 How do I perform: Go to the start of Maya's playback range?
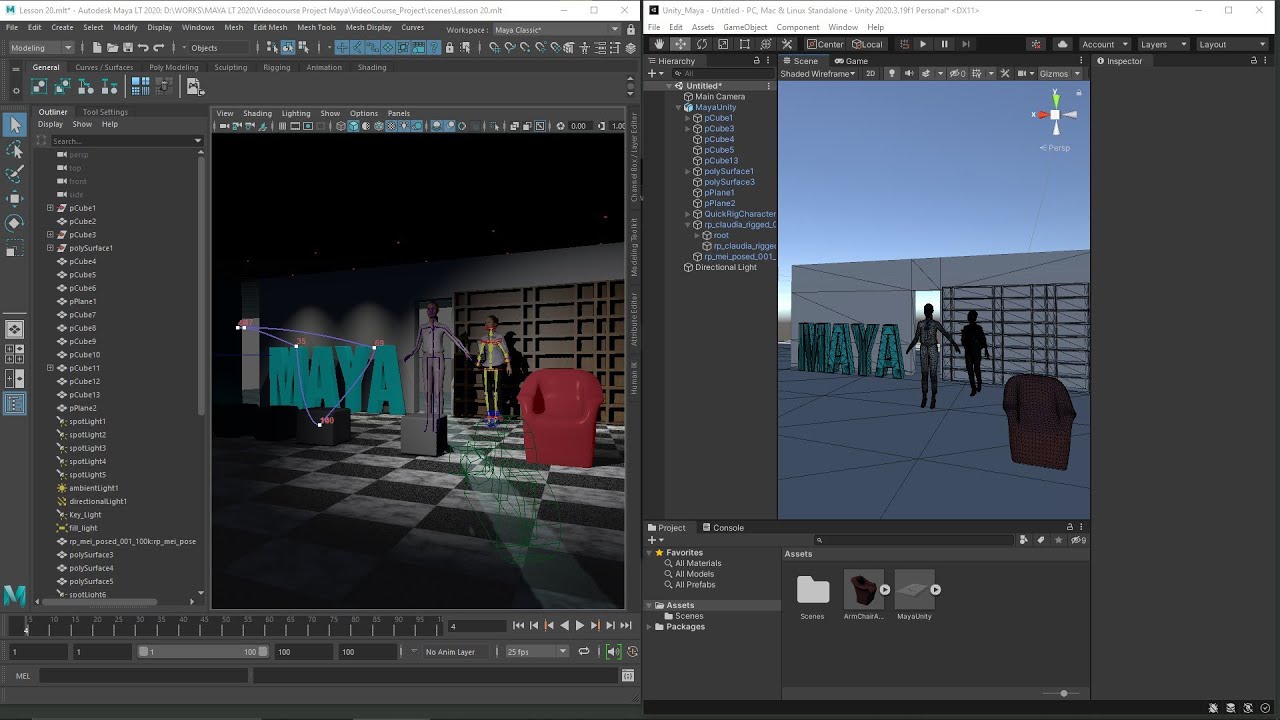click(x=518, y=626)
